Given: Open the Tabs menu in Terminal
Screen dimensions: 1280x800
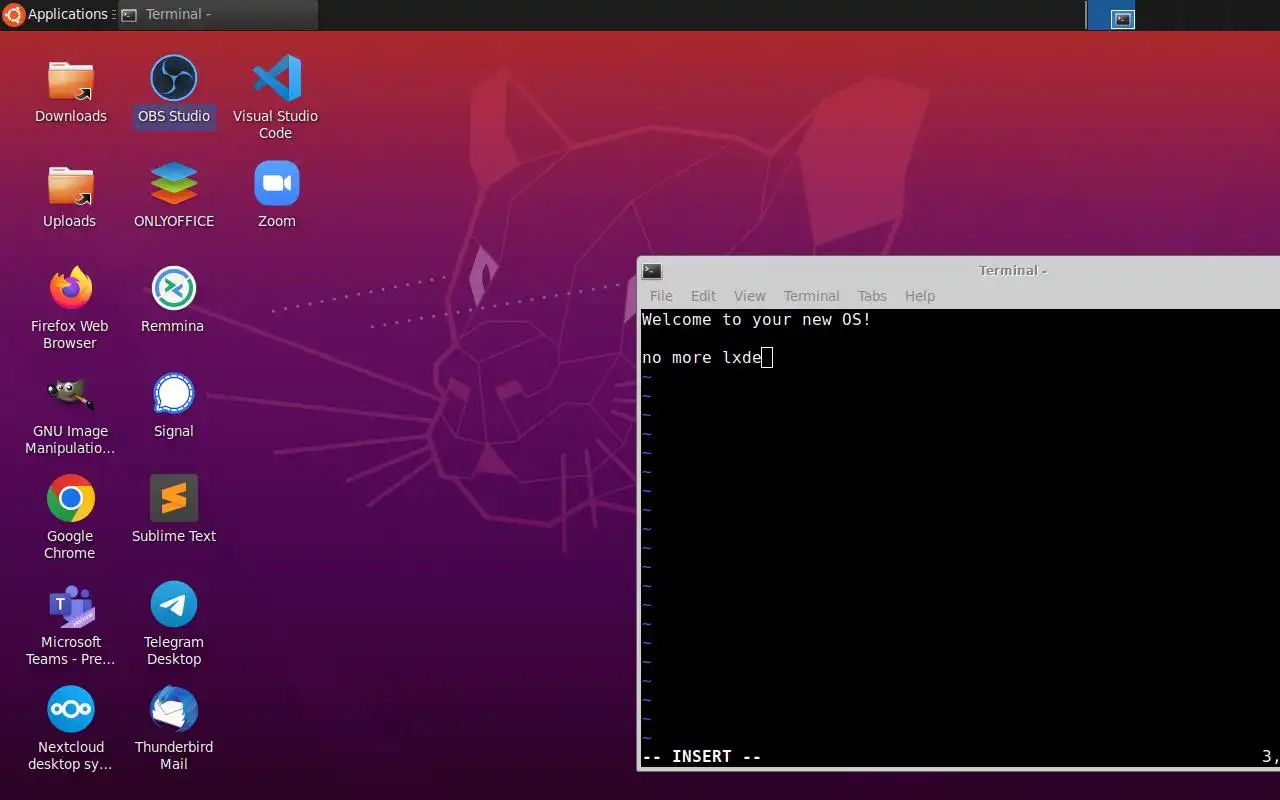Looking at the screenshot, I should (x=872, y=296).
